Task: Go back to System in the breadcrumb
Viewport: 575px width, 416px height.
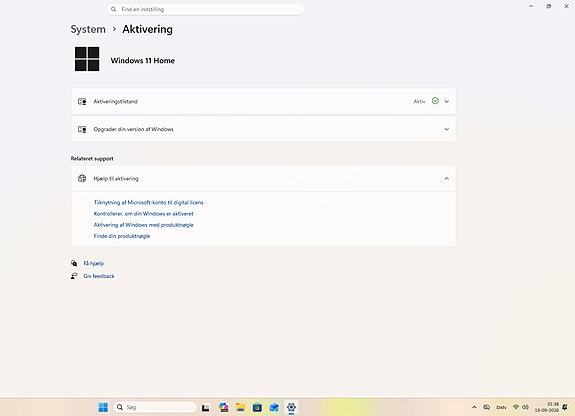Action: [88, 29]
